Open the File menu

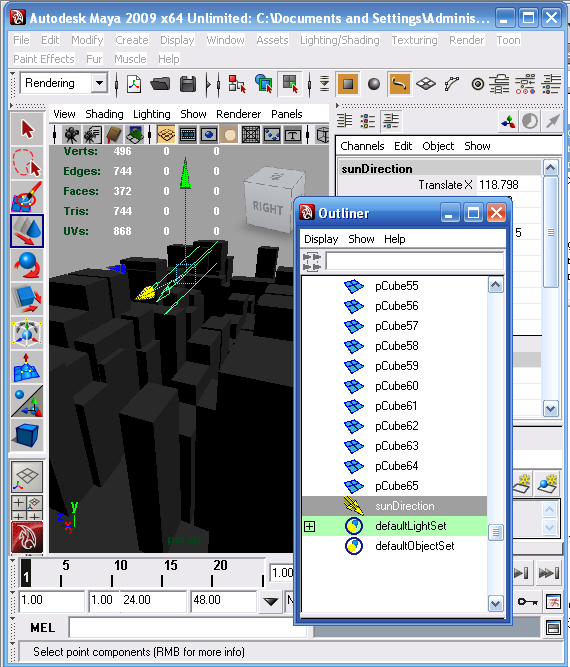click(x=21, y=40)
